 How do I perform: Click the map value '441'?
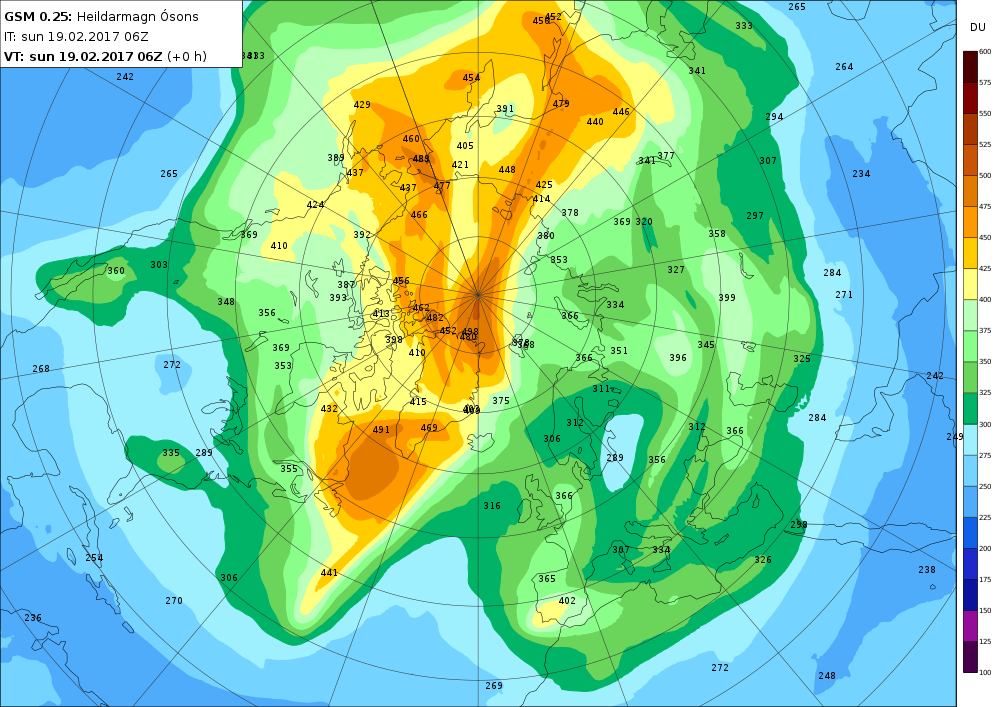point(329,572)
